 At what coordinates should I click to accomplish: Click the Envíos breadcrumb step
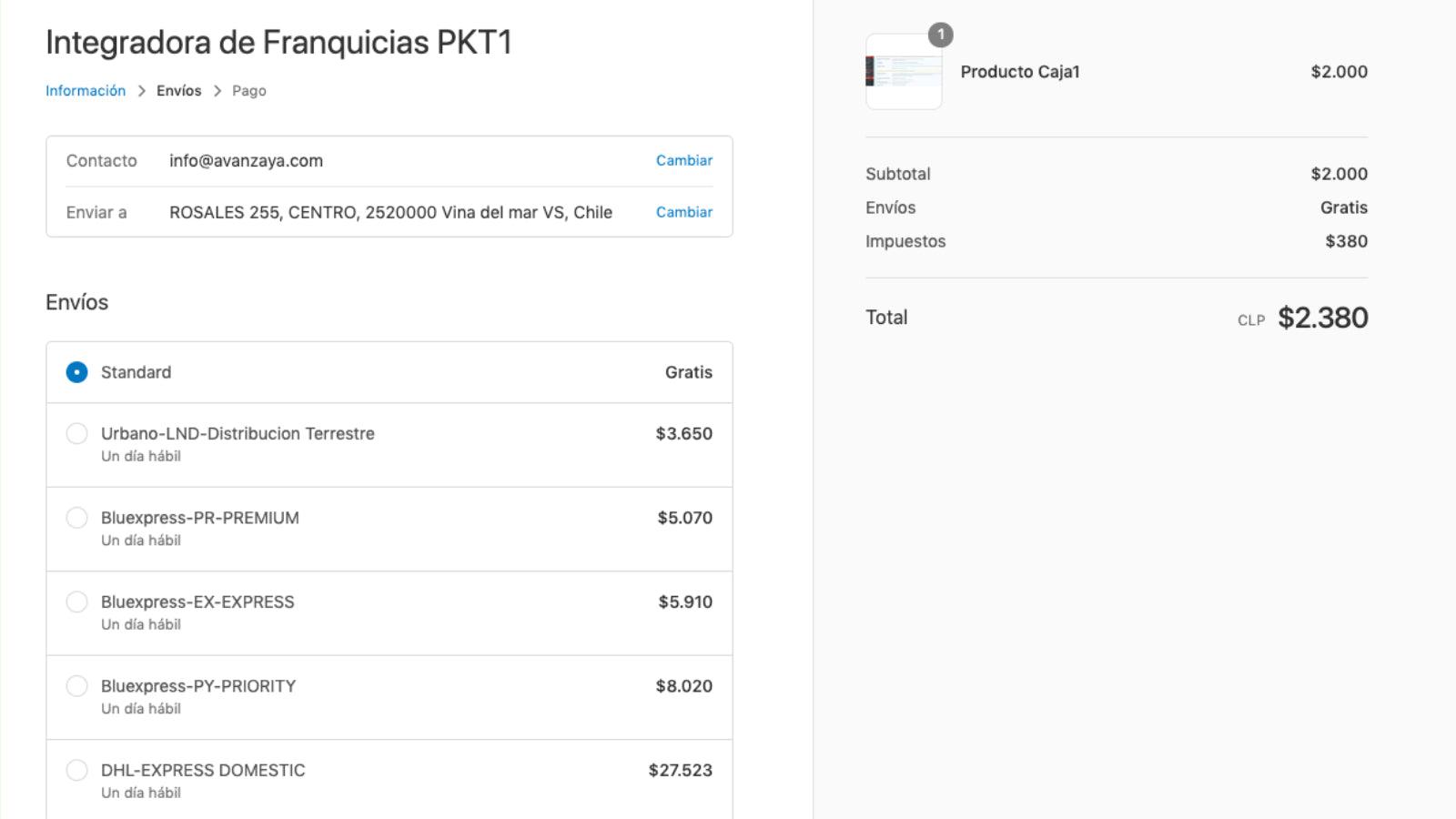pyautogui.click(x=178, y=91)
